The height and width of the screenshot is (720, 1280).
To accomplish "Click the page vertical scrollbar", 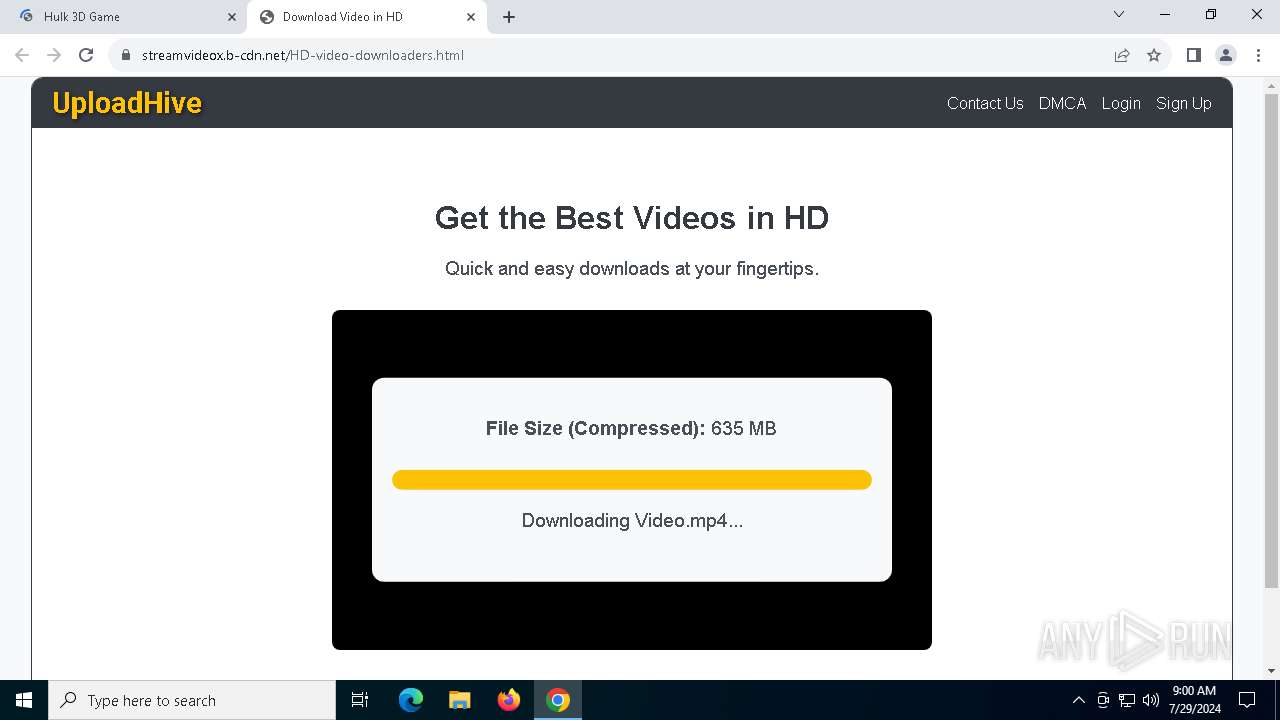I will click(x=1271, y=340).
